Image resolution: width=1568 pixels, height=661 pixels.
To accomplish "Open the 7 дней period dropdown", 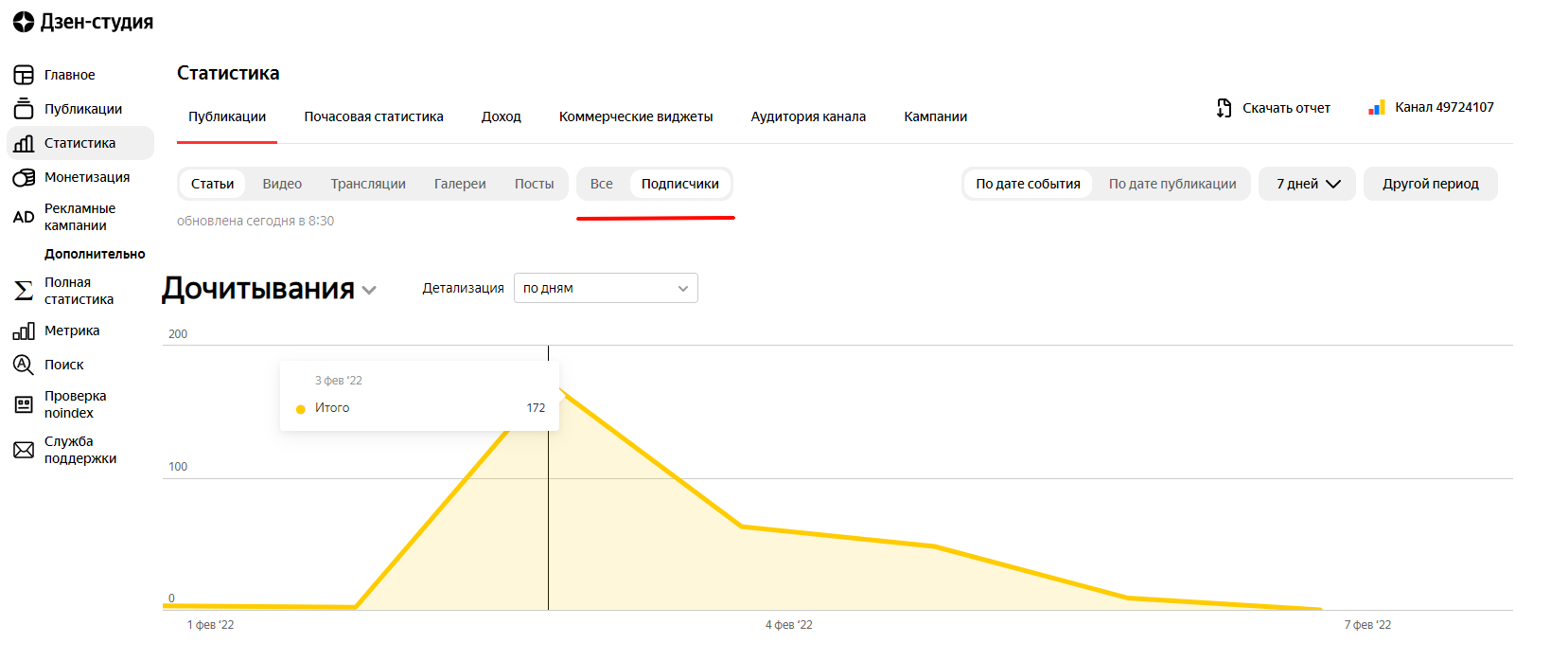I will (1307, 184).
